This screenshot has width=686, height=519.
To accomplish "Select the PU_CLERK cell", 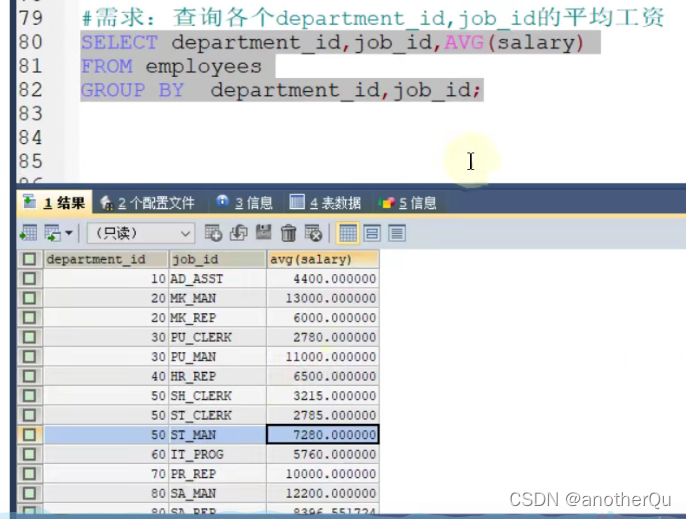I will pyautogui.click(x=217, y=337).
